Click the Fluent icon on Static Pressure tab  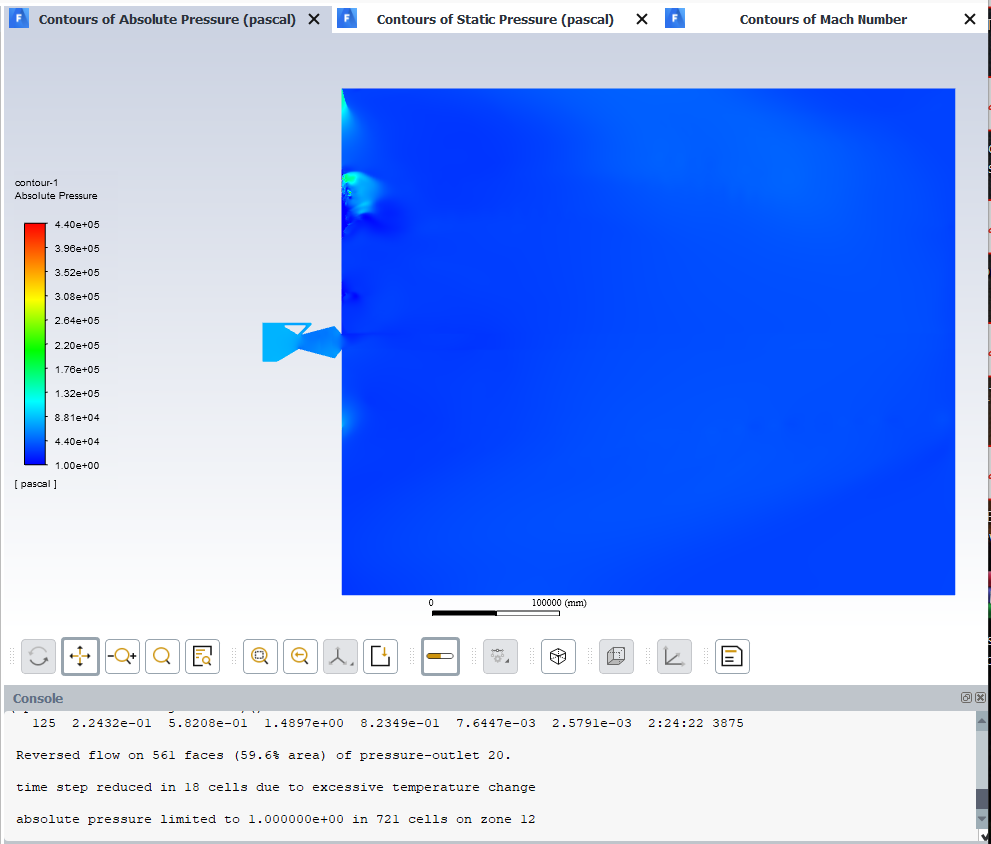coord(347,18)
